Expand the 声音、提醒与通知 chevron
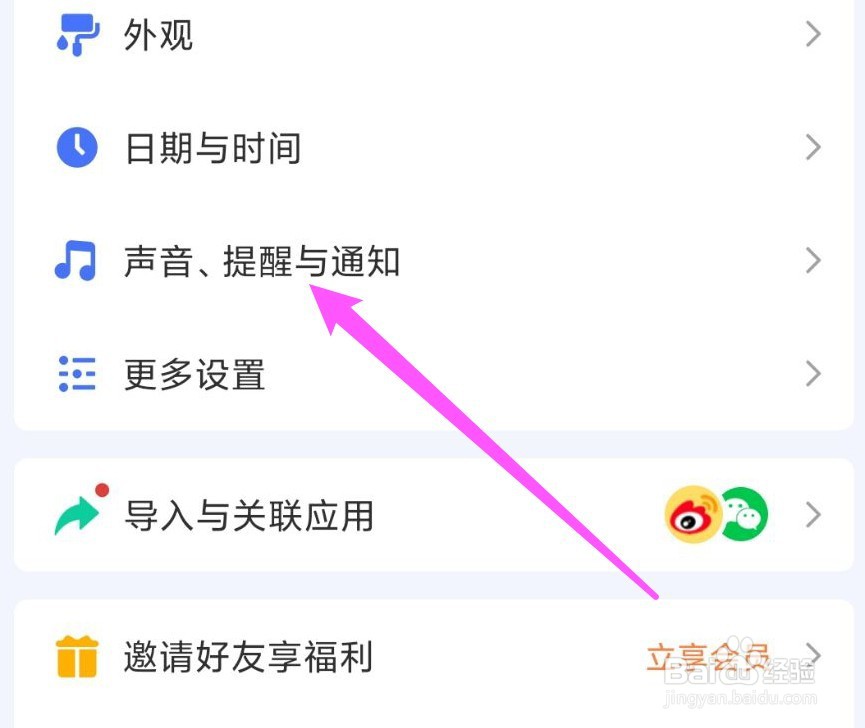The width and height of the screenshot is (865, 728). tap(813, 261)
